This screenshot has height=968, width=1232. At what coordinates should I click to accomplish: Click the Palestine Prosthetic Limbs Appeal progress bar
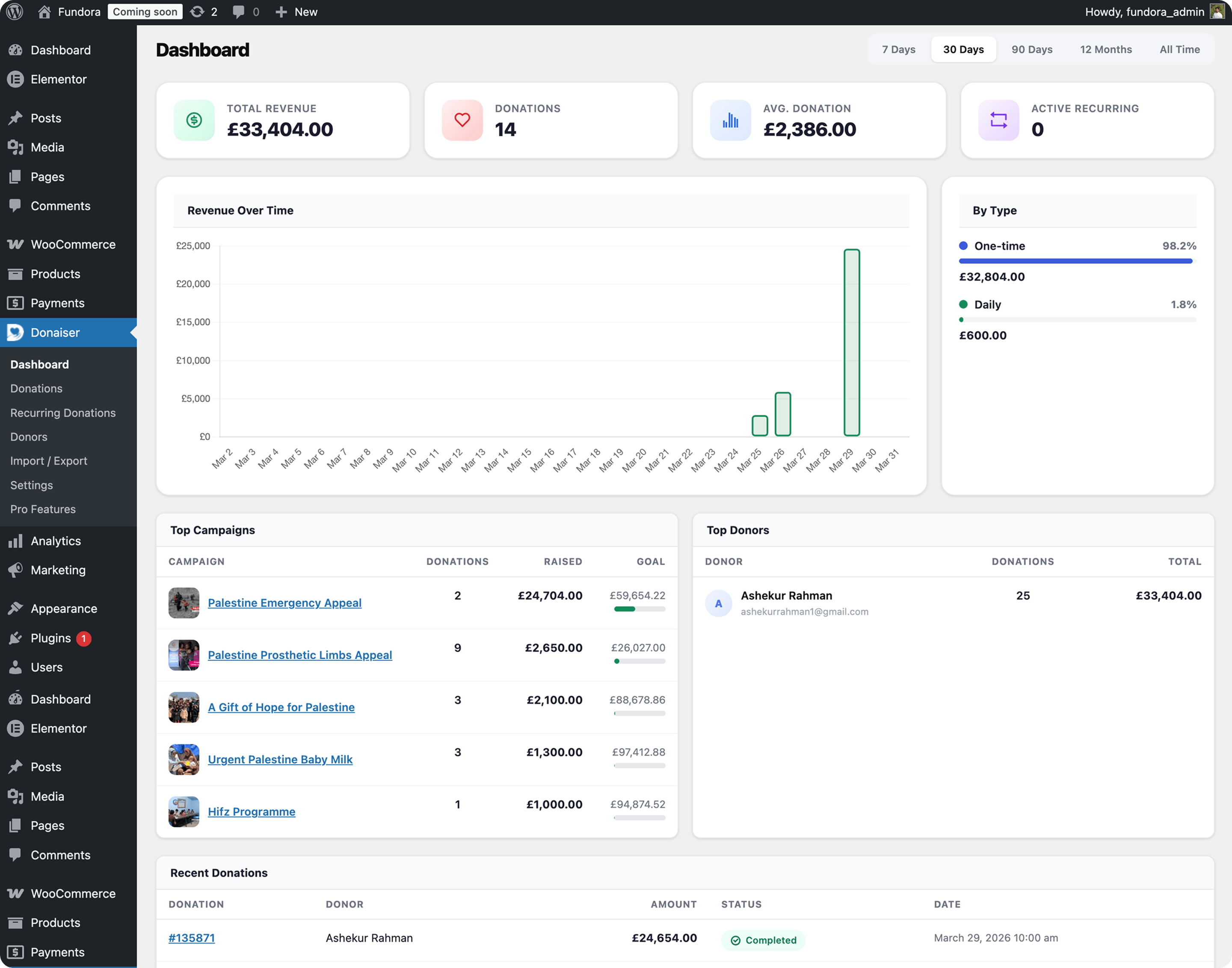639,661
